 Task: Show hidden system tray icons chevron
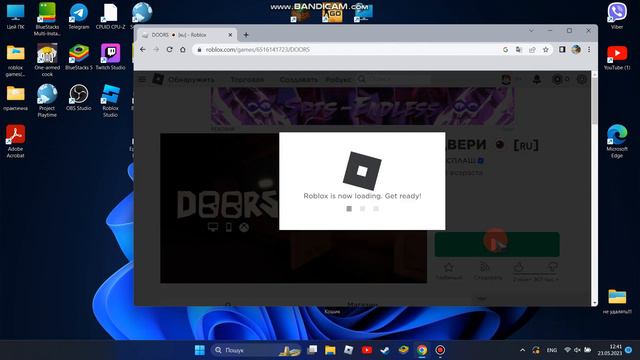[x=522, y=350]
